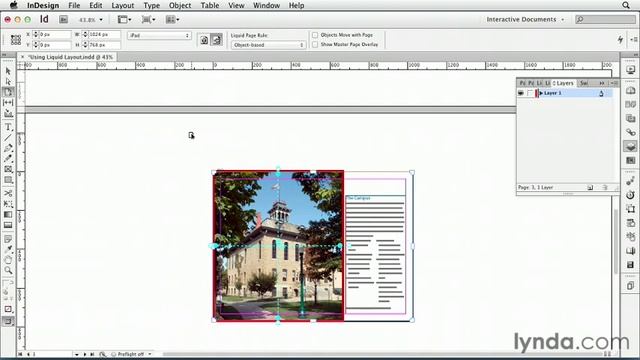
Task: Select the Zoom tool
Action: (8, 270)
